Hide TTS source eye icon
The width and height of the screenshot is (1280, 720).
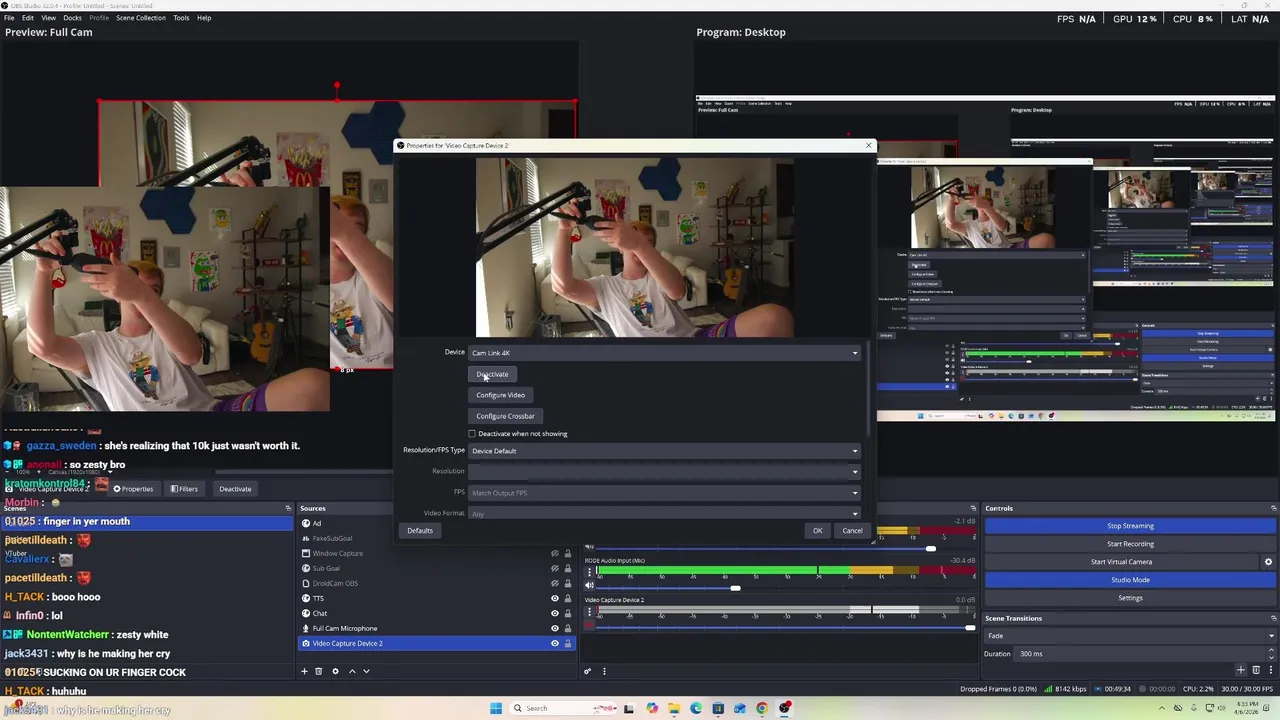555,598
